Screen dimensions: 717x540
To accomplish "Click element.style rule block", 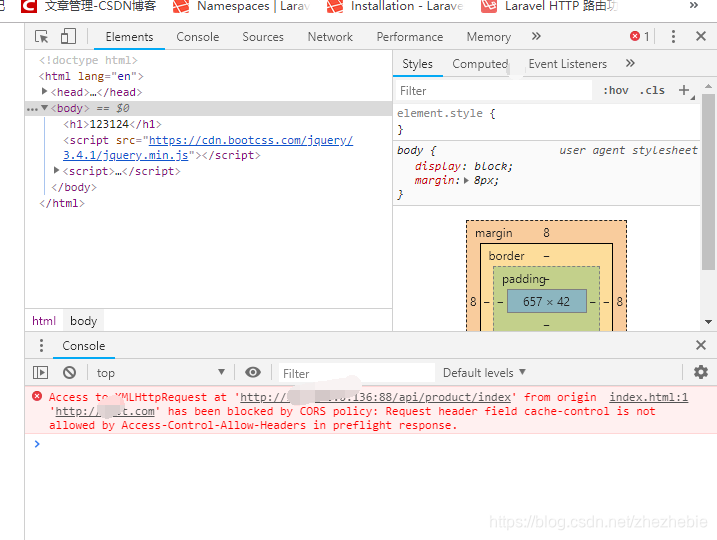I will coord(546,121).
